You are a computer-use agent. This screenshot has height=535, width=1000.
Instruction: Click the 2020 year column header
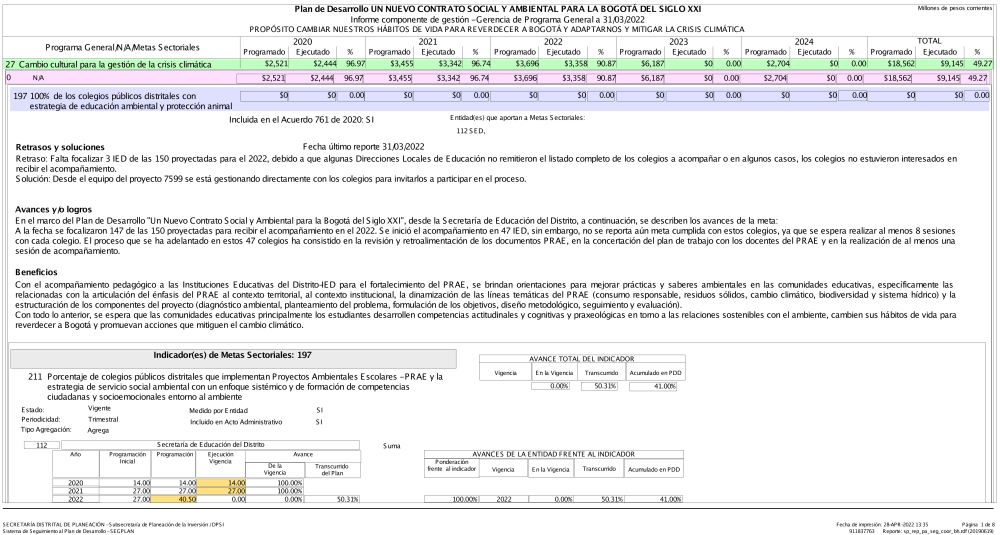[x=303, y=42]
